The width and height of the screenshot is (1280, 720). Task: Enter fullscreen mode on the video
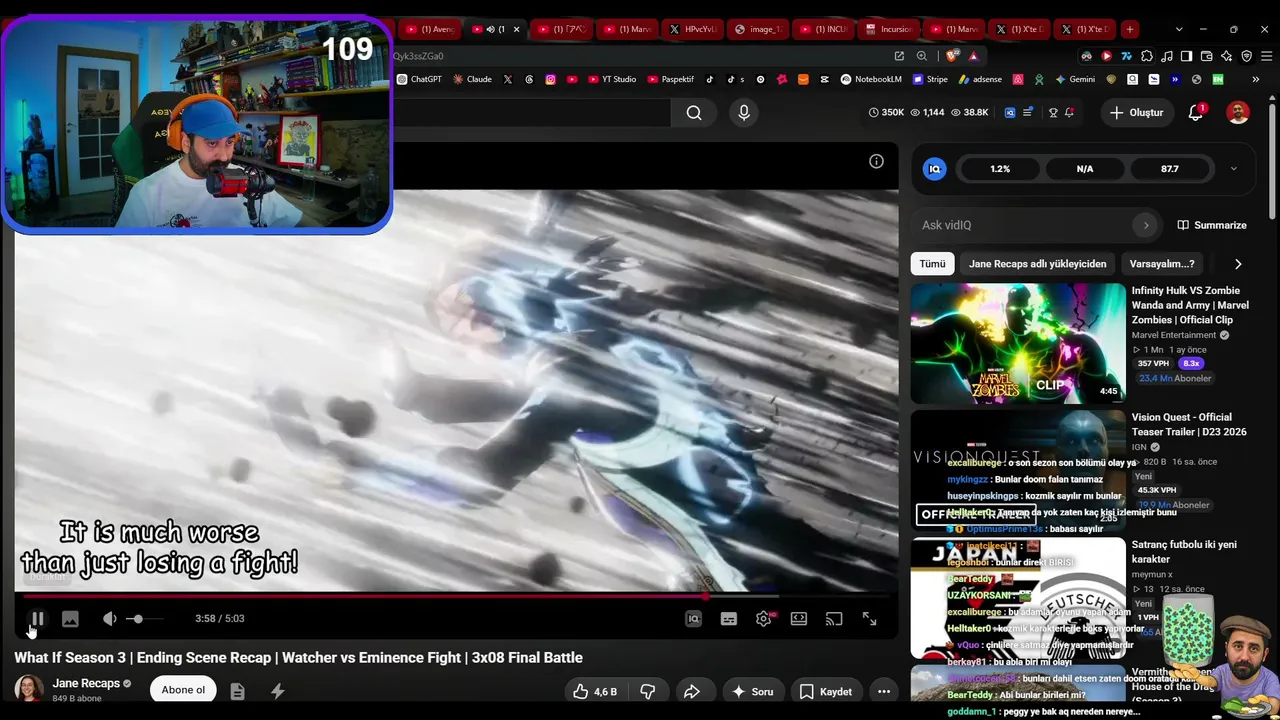(x=870, y=619)
